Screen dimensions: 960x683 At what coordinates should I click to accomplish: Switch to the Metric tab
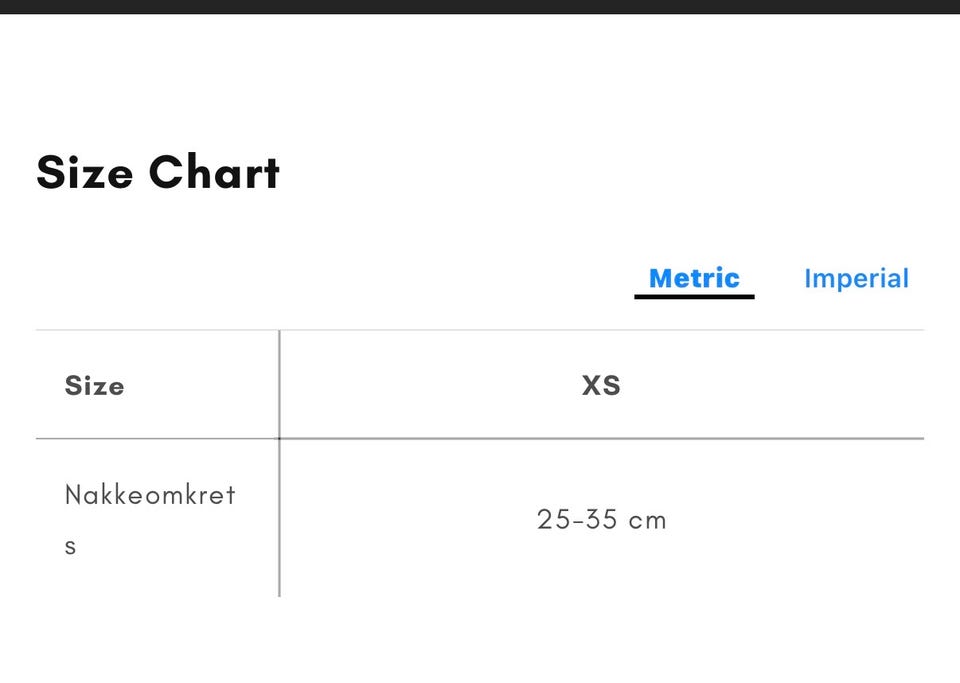(694, 278)
